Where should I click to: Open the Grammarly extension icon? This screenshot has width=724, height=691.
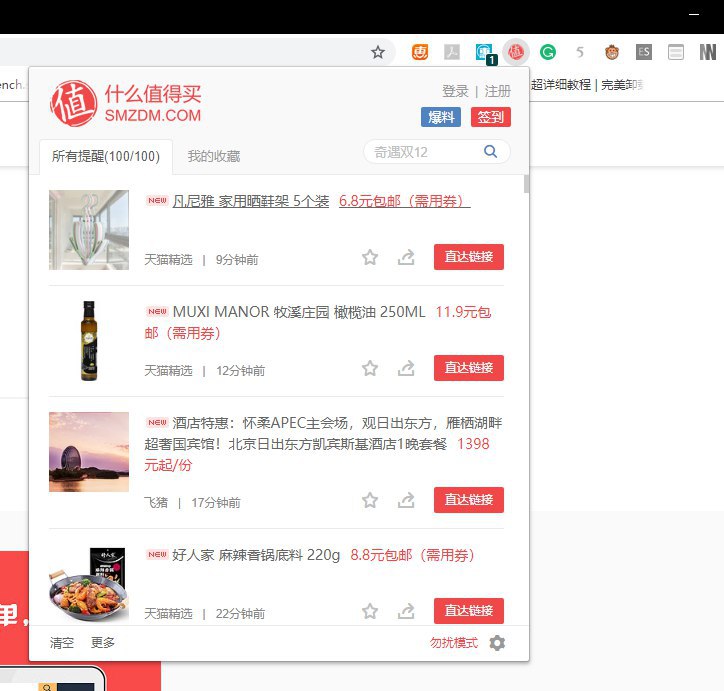[x=548, y=52]
